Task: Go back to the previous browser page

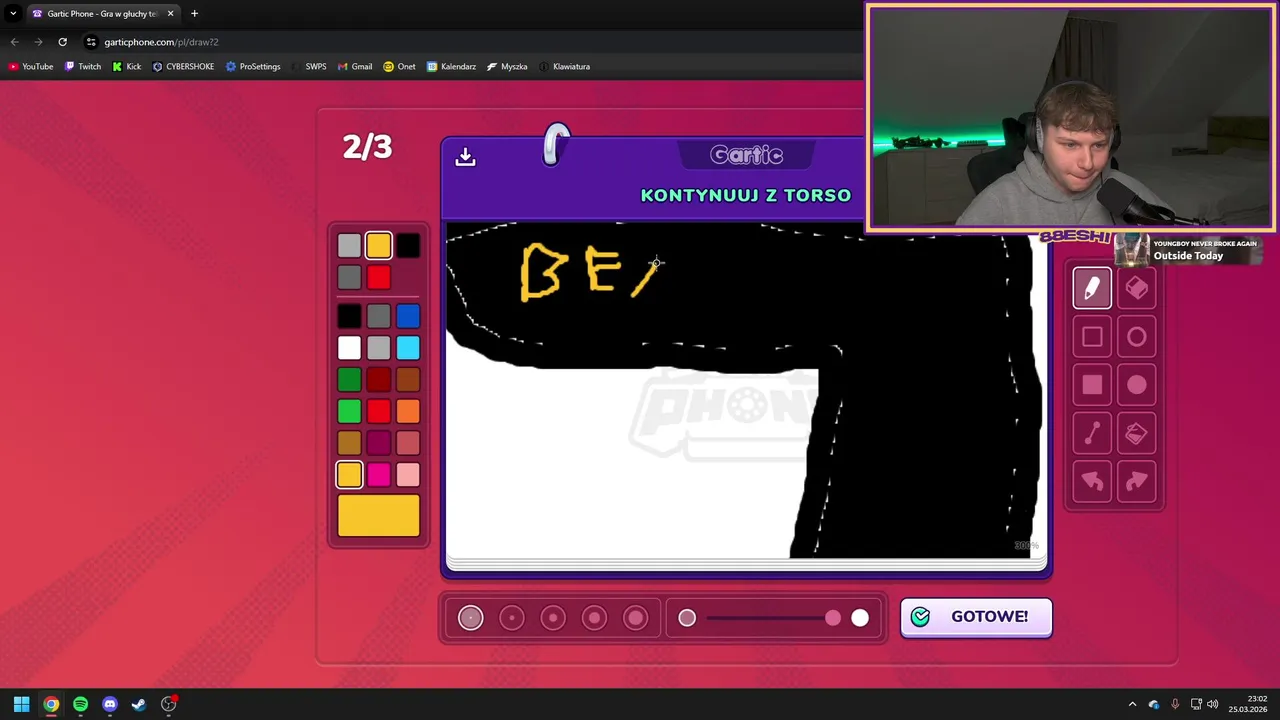Action: 14,42
